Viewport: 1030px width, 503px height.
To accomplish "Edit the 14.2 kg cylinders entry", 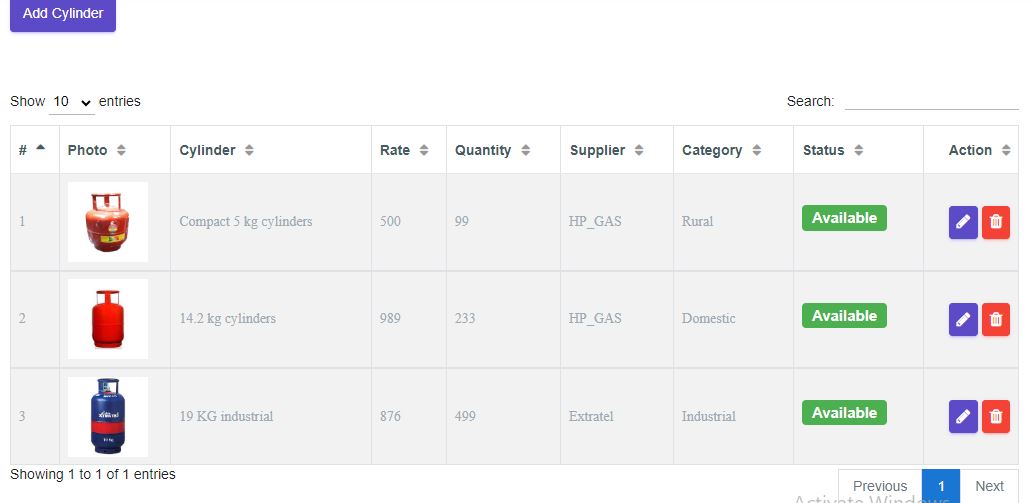I will pyautogui.click(x=963, y=319).
